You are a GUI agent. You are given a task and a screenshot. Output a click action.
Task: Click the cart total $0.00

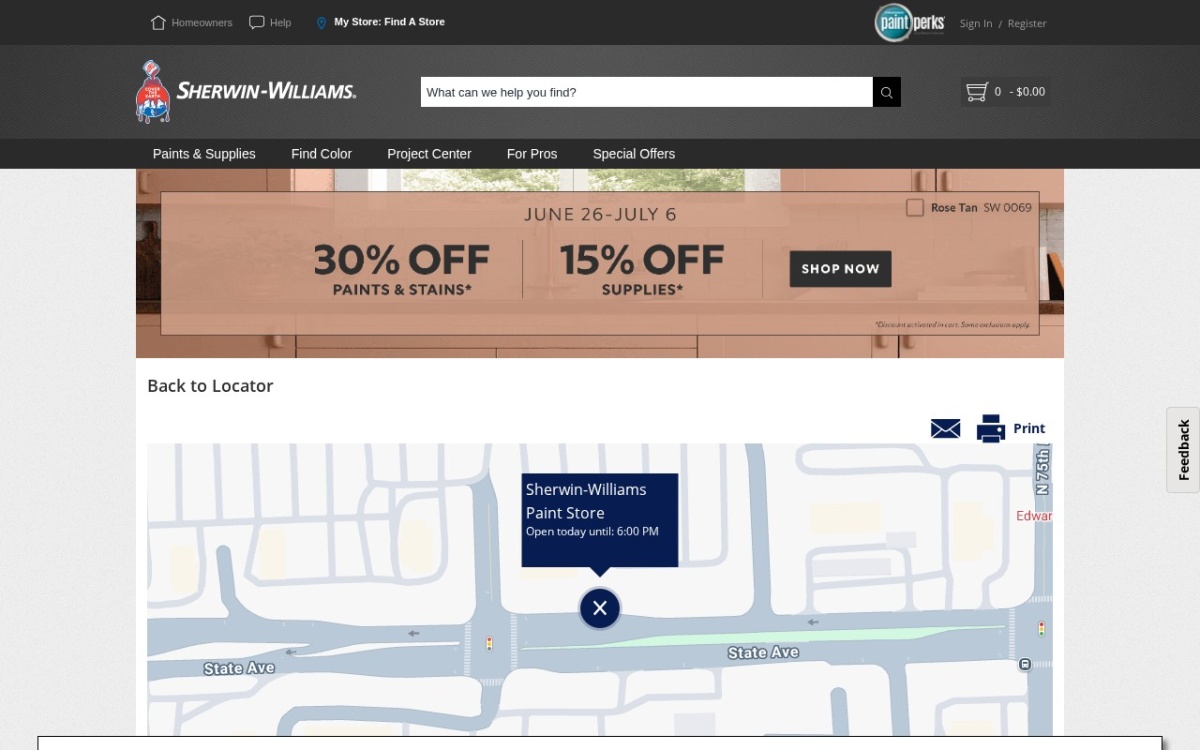pos(1031,92)
